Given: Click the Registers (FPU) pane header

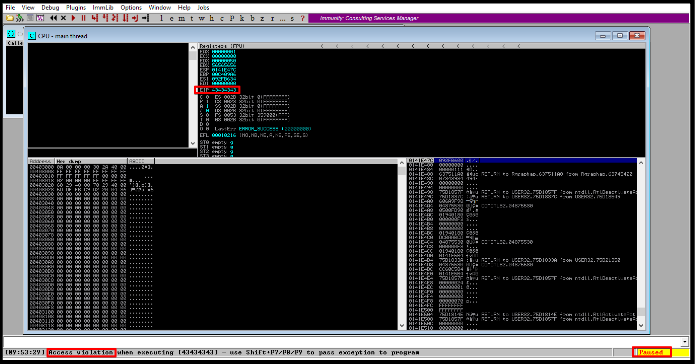Looking at the screenshot, I should (222, 46).
